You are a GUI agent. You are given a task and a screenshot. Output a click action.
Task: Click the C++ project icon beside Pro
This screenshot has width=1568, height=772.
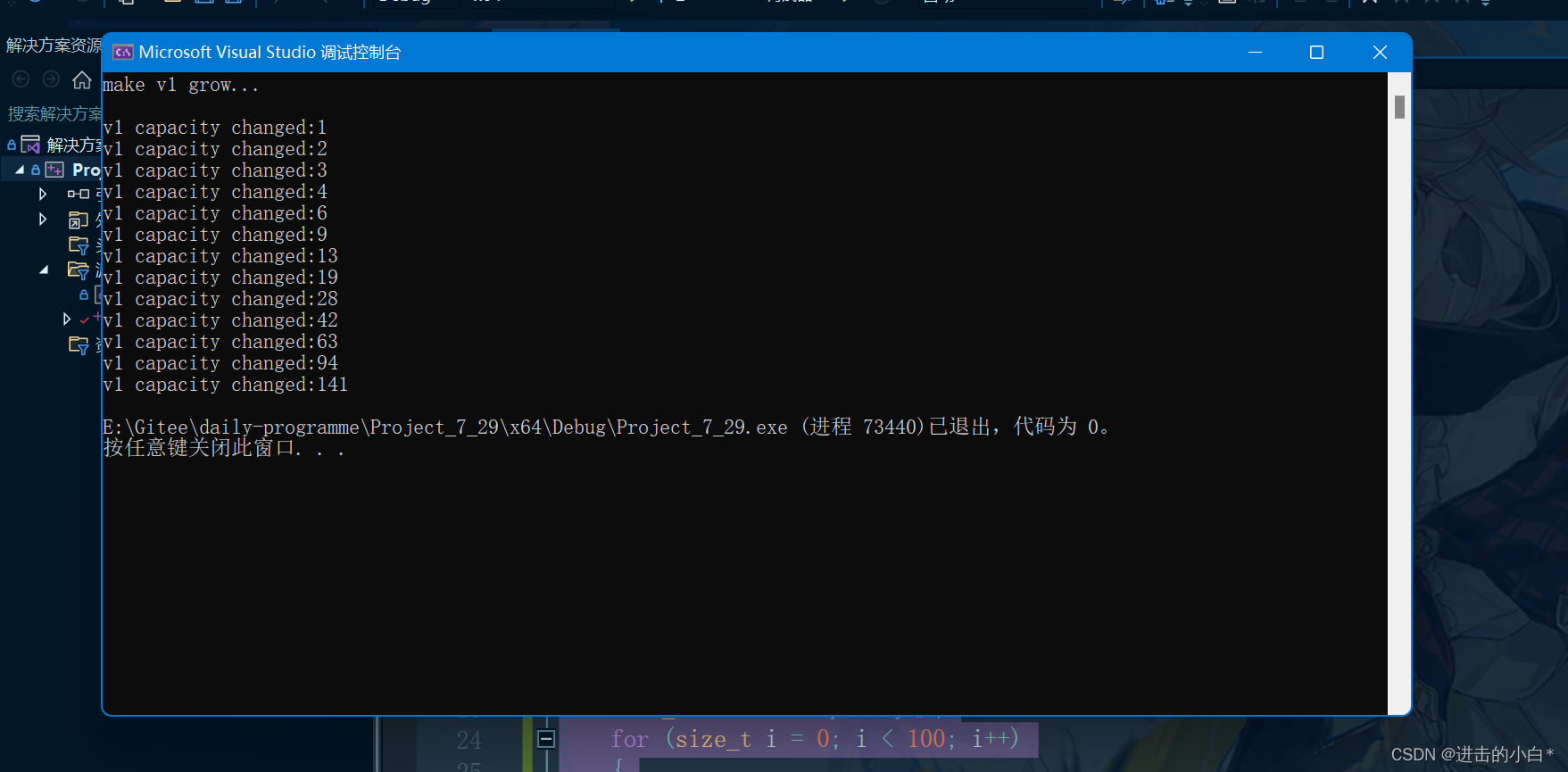pyautogui.click(x=54, y=170)
